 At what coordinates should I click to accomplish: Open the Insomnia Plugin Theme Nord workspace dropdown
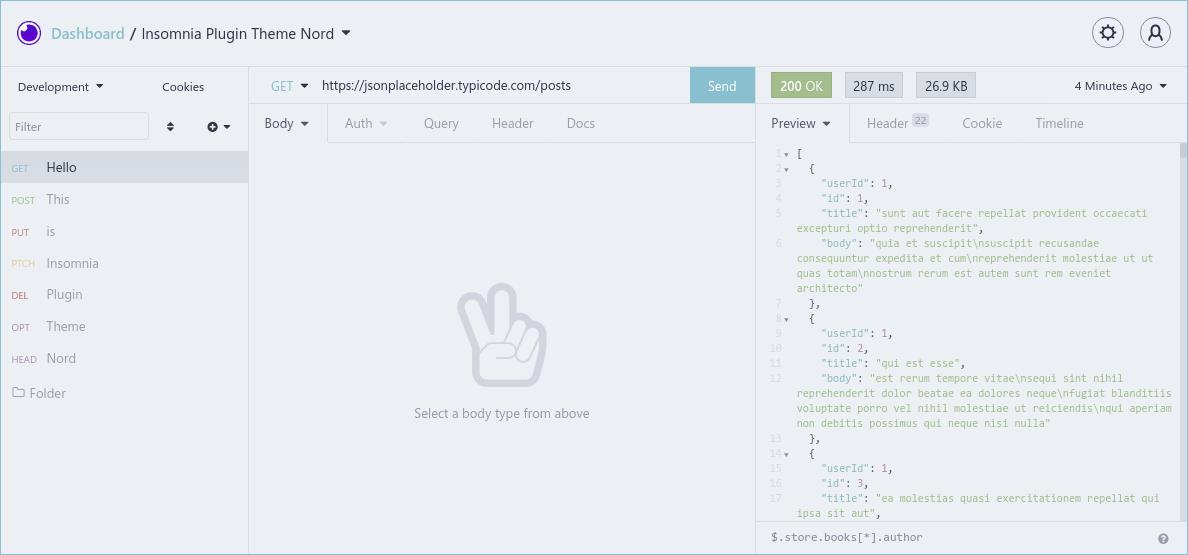[x=246, y=33]
